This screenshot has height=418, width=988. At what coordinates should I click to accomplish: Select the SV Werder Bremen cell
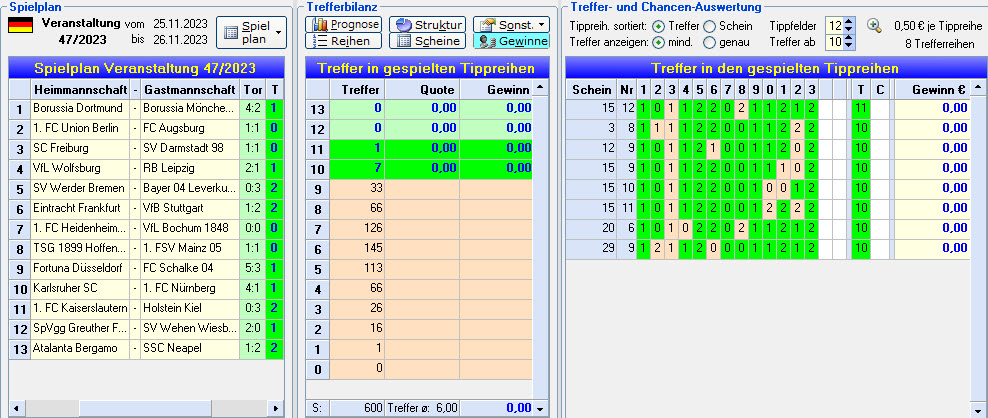coord(81,188)
